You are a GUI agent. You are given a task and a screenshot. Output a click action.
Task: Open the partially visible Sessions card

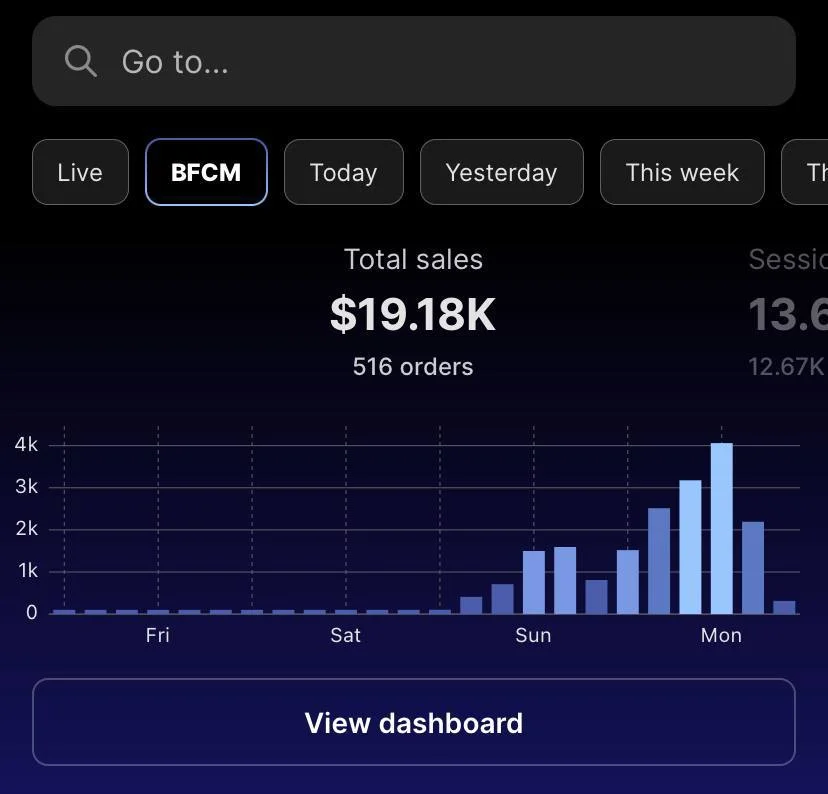788,311
